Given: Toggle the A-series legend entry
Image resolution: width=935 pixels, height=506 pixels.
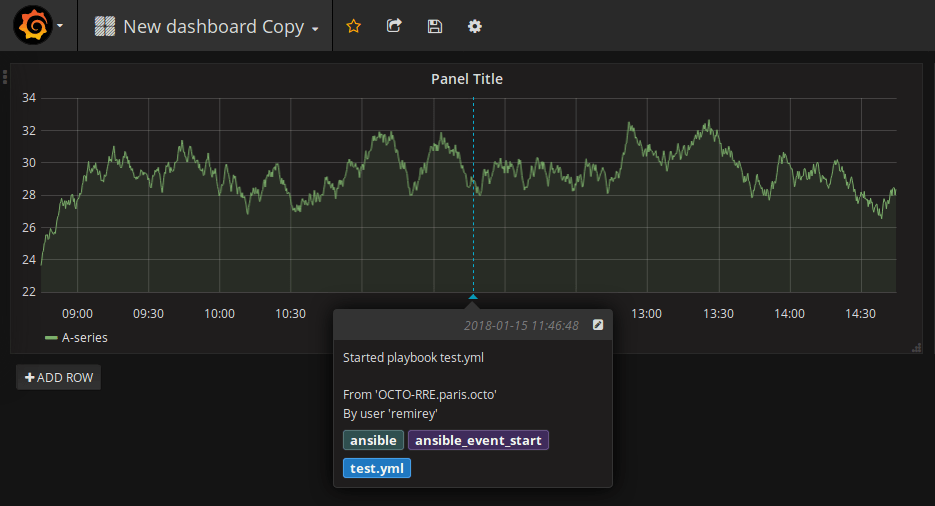Looking at the screenshot, I should [x=85, y=338].
